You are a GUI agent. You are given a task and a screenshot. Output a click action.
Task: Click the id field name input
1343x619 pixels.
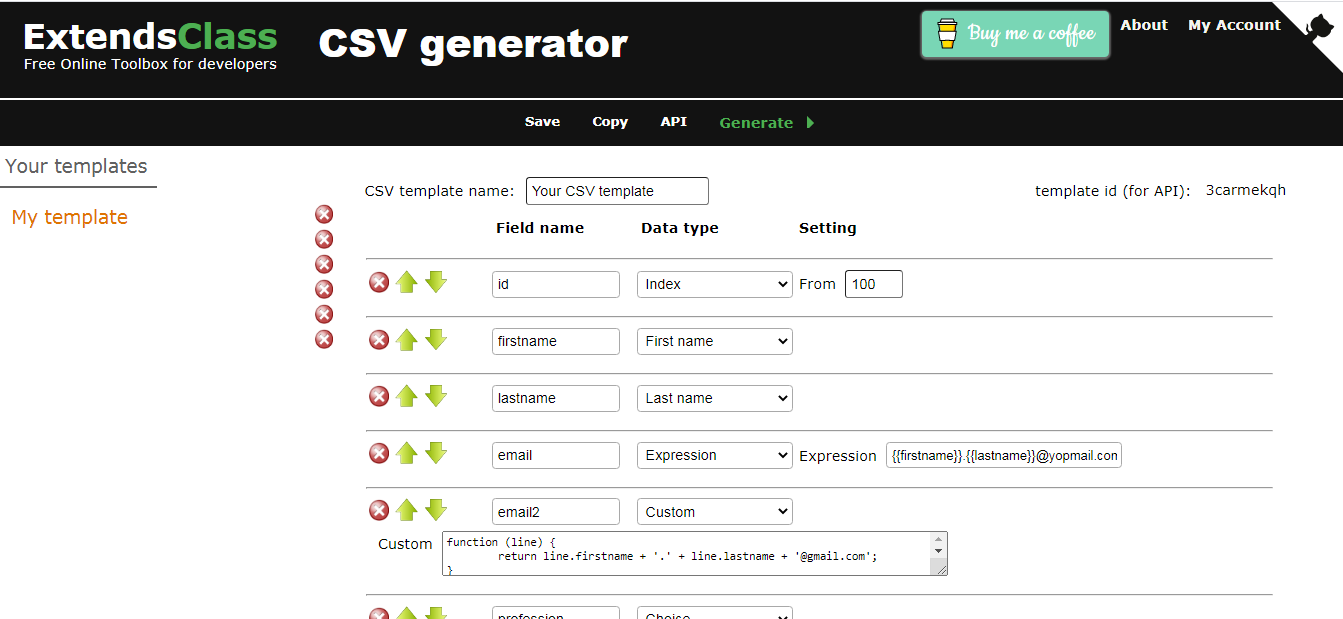556,284
